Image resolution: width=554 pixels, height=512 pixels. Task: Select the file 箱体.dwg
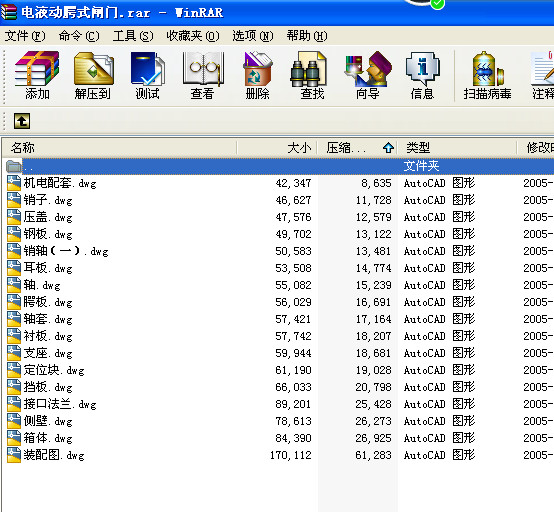(x=48, y=438)
